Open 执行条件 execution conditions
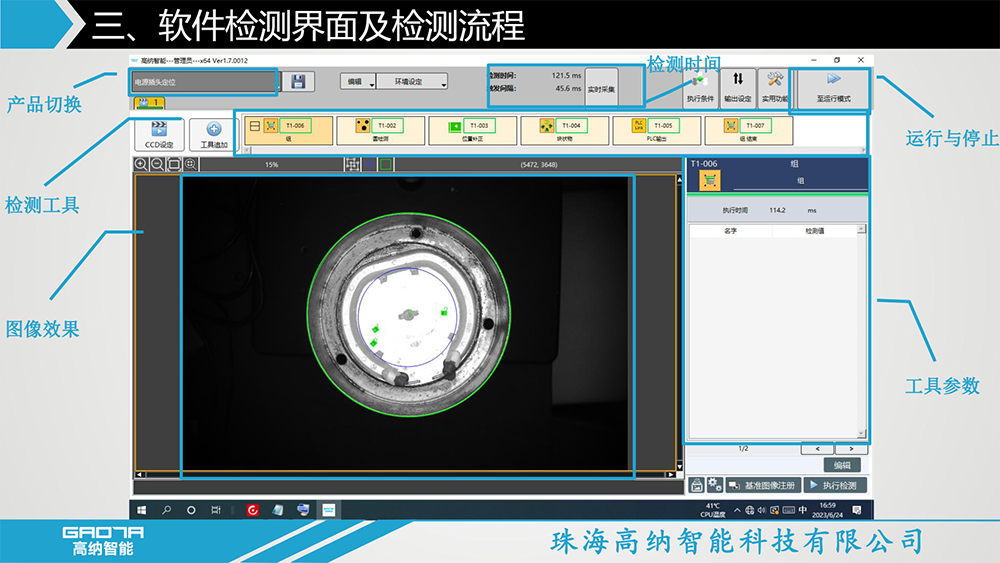Screen dimensions: 1000x563 click(x=700, y=88)
